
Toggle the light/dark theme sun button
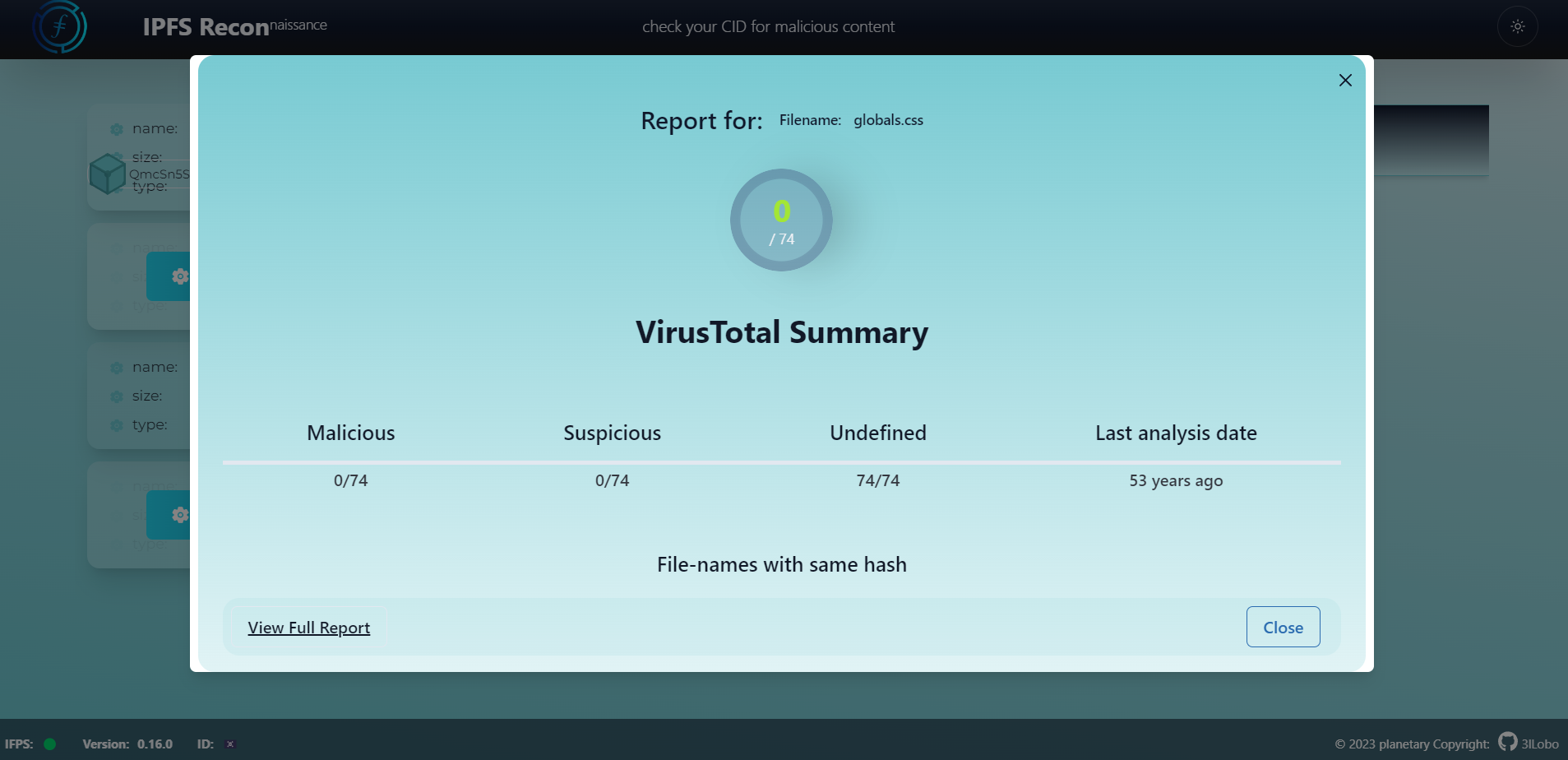(x=1517, y=26)
